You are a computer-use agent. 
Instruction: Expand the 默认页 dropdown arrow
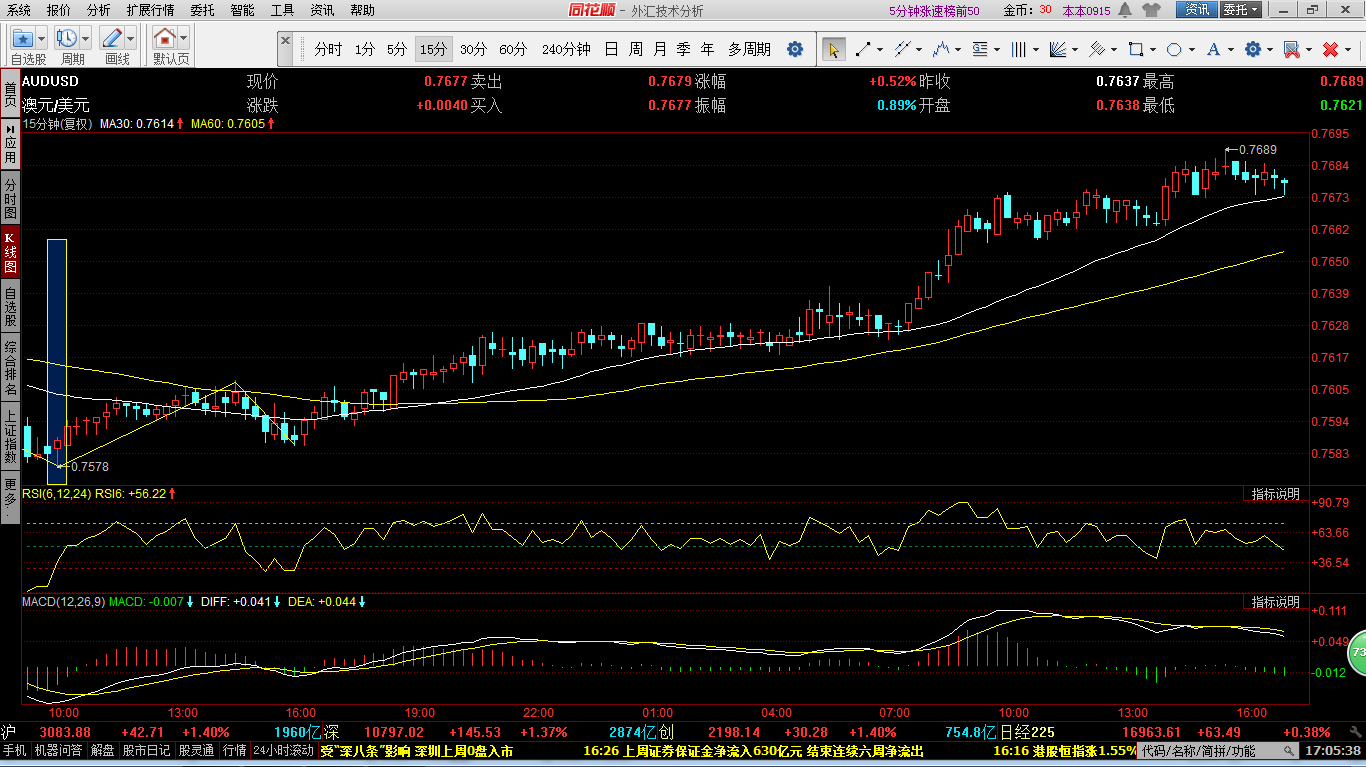pyautogui.click(x=184, y=39)
